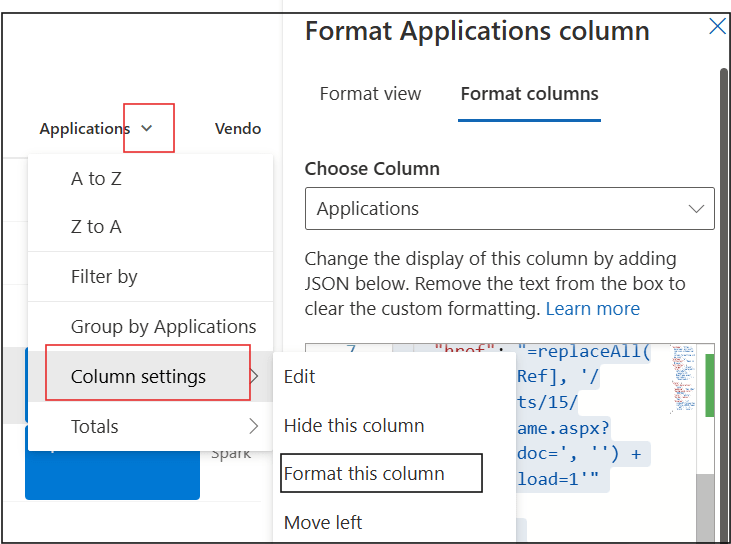Close the Format Applications column panel
This screenshot has height=544, width=731.
(x=717, y=27)
